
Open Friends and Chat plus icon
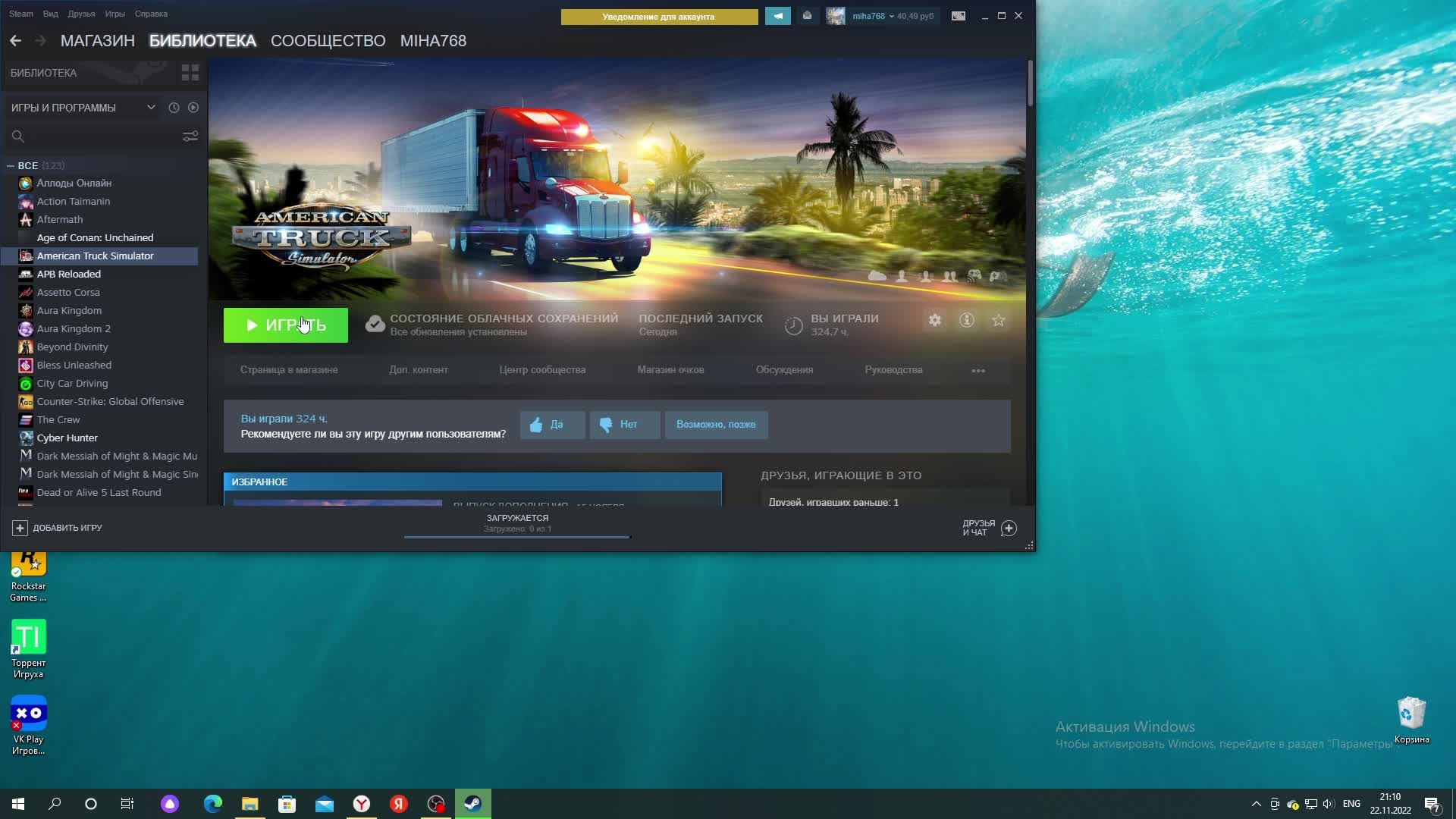(x=1009, y=529)
